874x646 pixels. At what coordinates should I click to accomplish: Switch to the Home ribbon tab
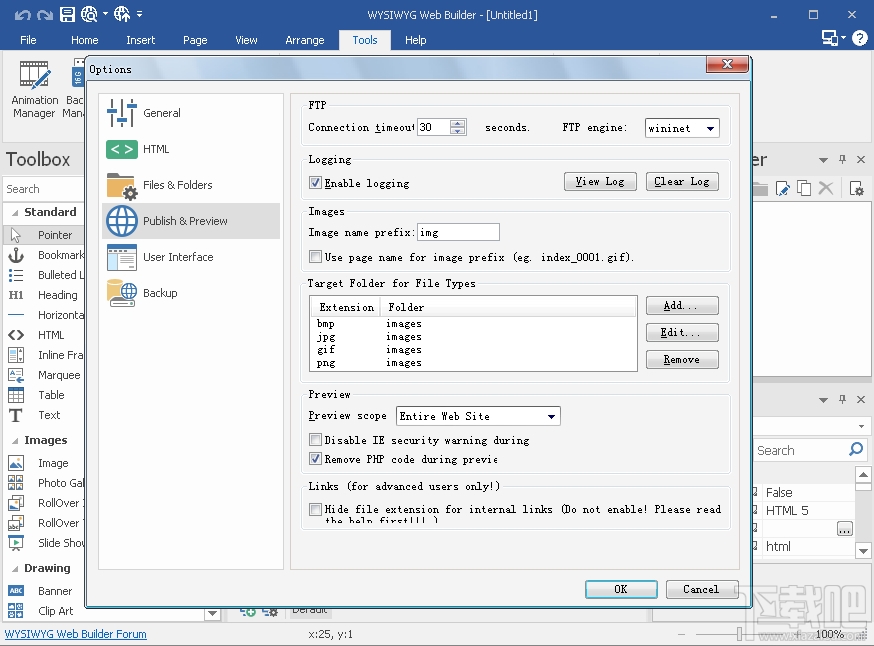click(x=84, y=40)
